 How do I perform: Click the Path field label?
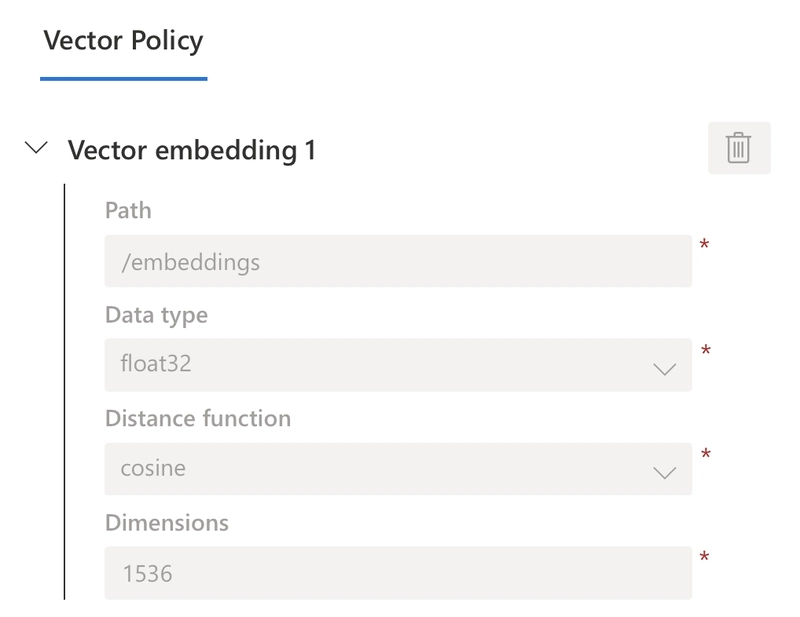[128, 210]
